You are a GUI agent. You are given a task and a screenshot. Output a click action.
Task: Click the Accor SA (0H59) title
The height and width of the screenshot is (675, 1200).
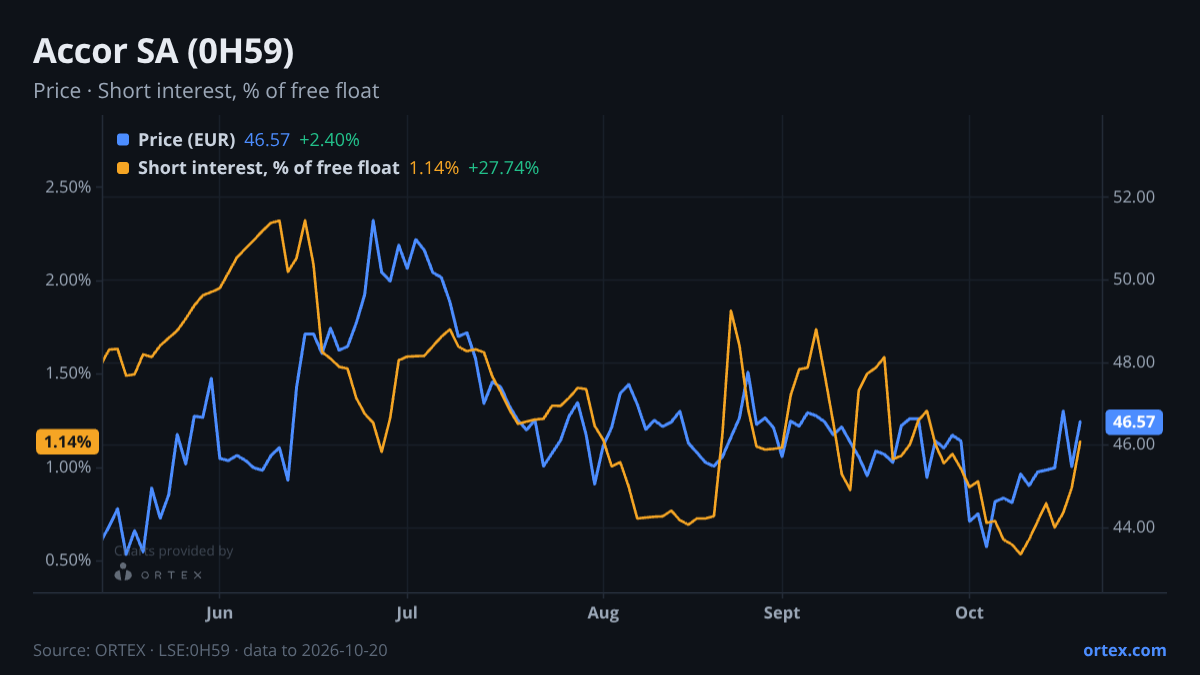[163, 51]
